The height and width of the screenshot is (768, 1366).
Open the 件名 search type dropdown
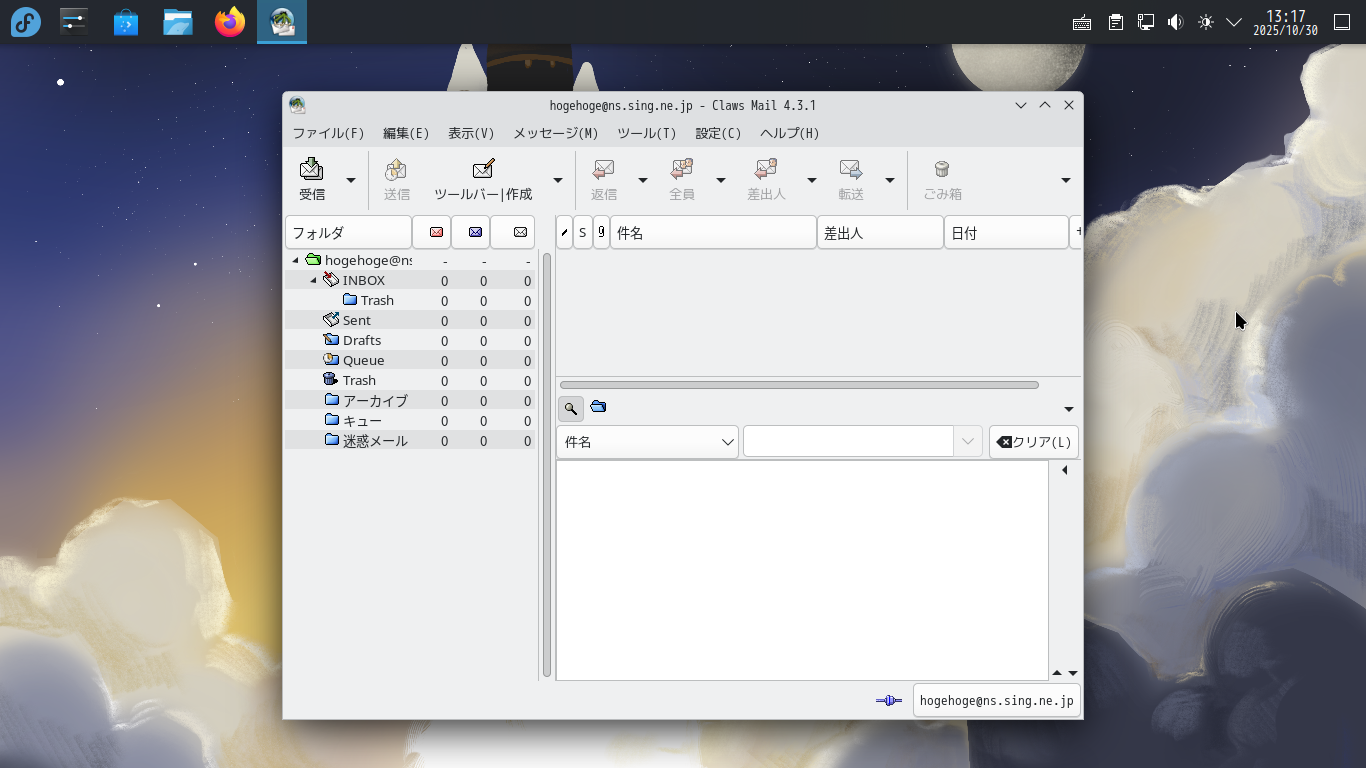point(647,442)
